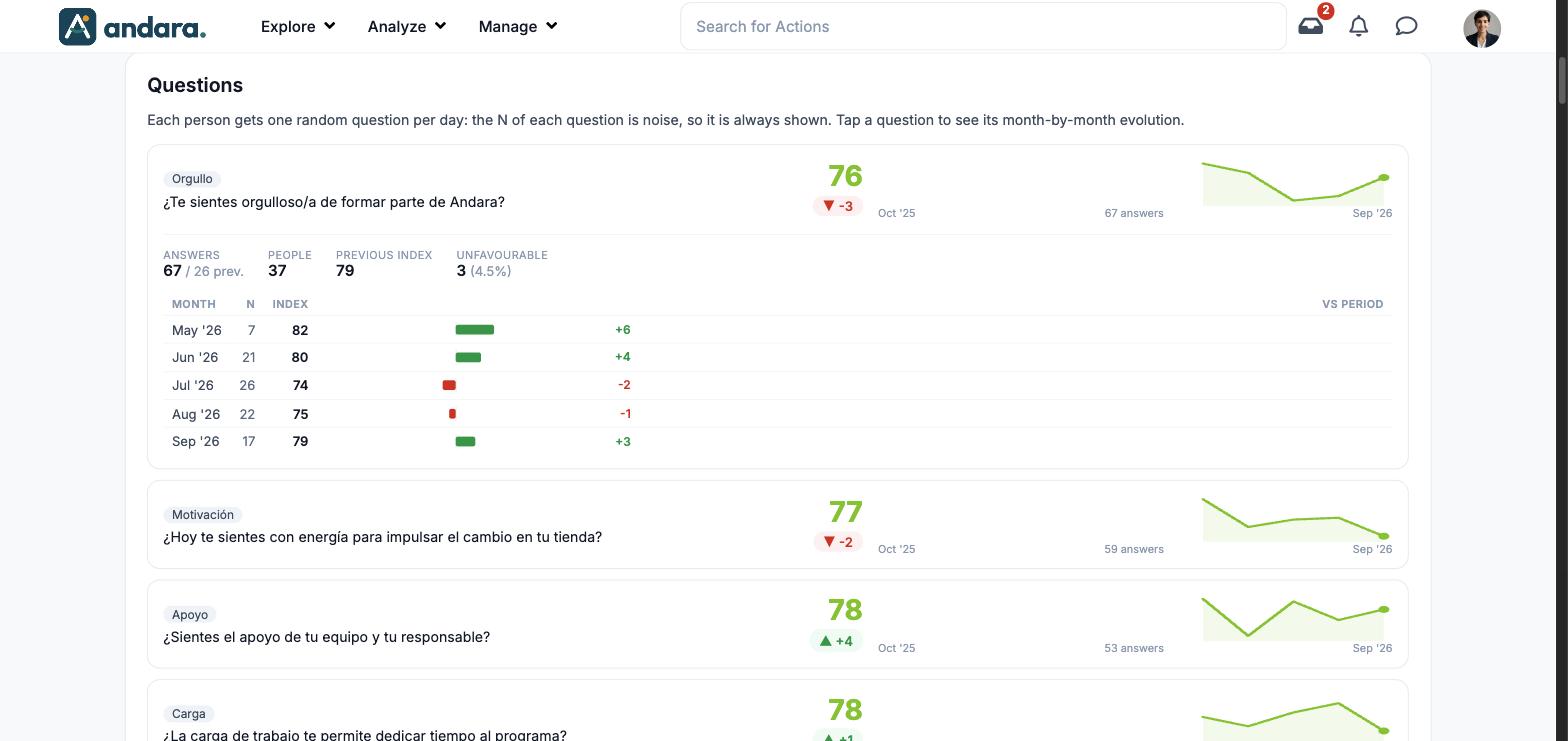Expand the Motivación question card
The width and height of the screenshot is (1568, 741).
click(778, 525)
